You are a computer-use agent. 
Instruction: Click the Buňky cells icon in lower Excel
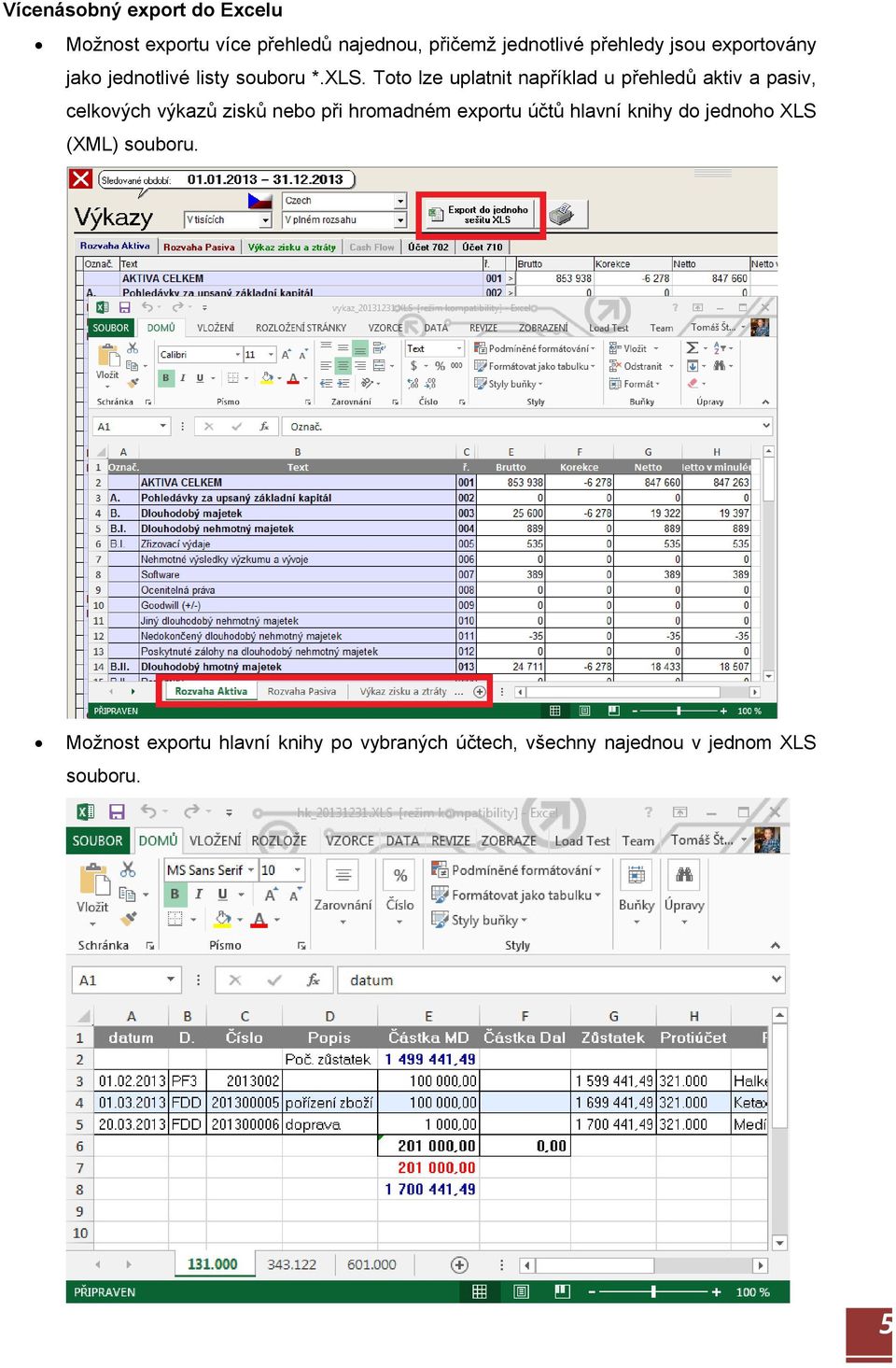click(636, 875)
